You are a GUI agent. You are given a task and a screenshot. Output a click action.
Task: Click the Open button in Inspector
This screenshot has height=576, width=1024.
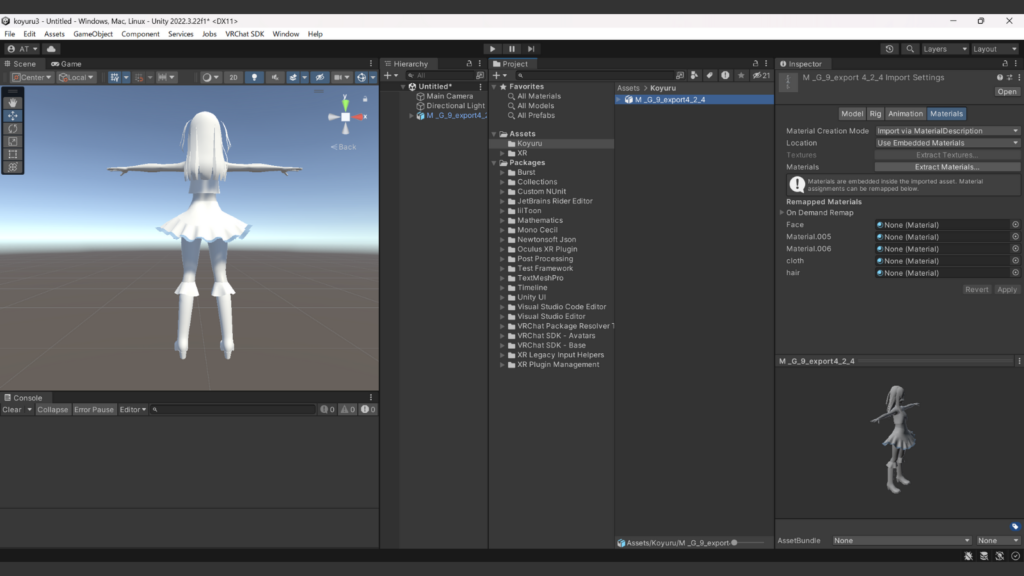coord(1006,91)
